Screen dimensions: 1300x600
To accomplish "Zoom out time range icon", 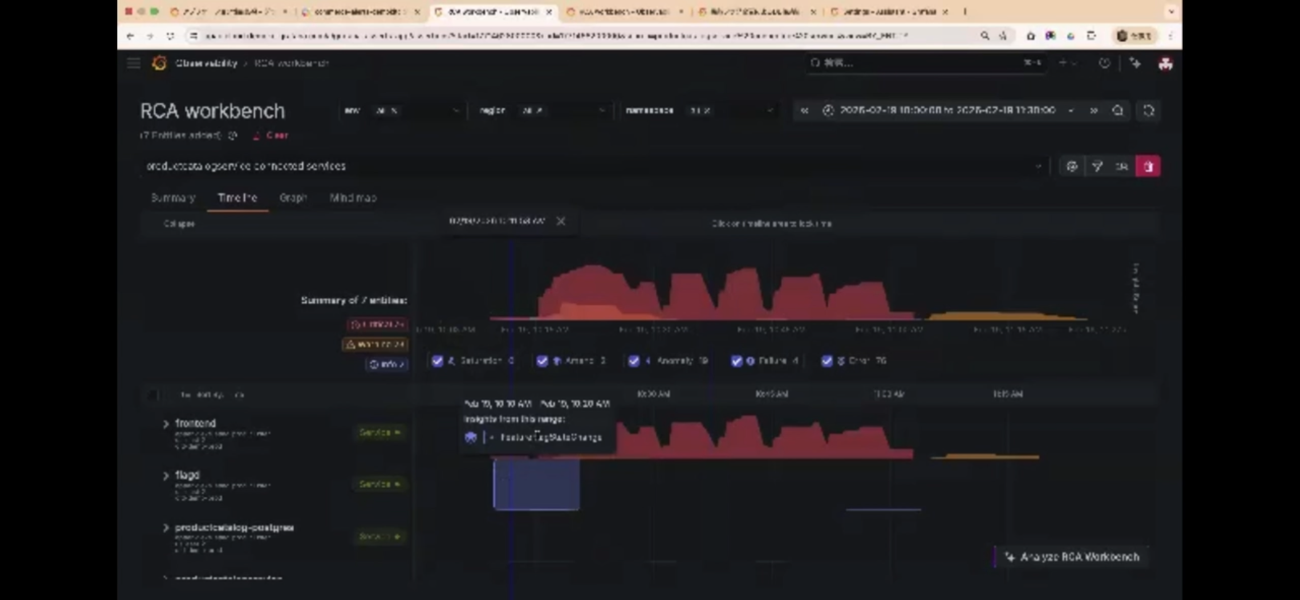I will [1118, 111].
